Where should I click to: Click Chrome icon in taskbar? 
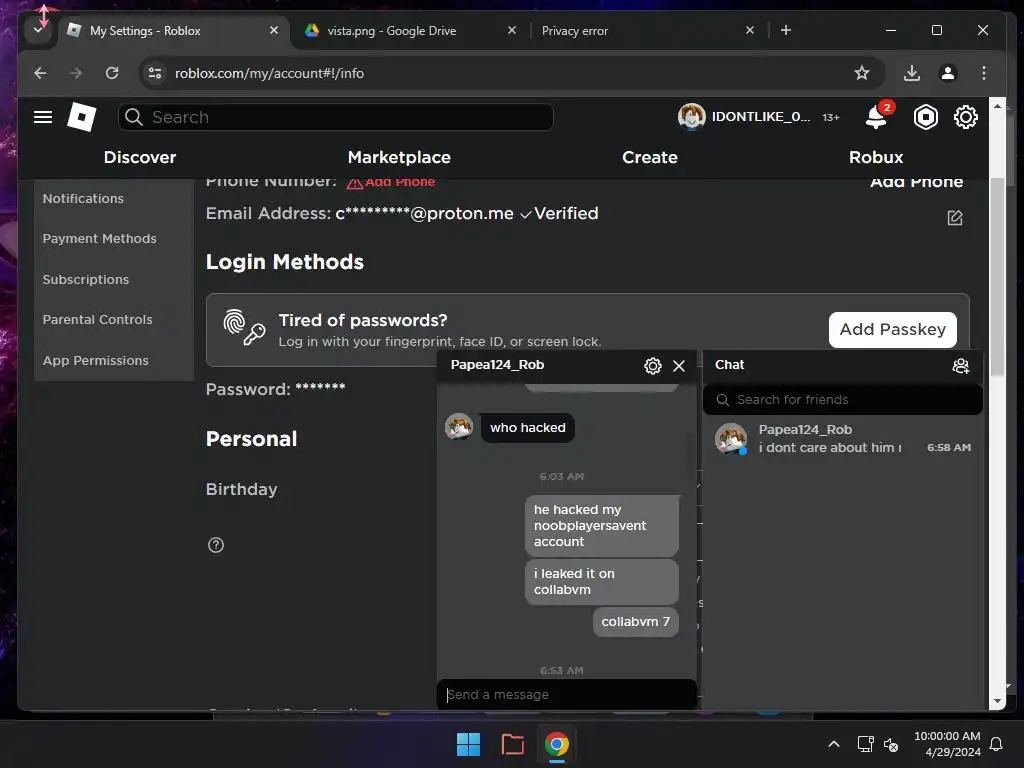556,744
